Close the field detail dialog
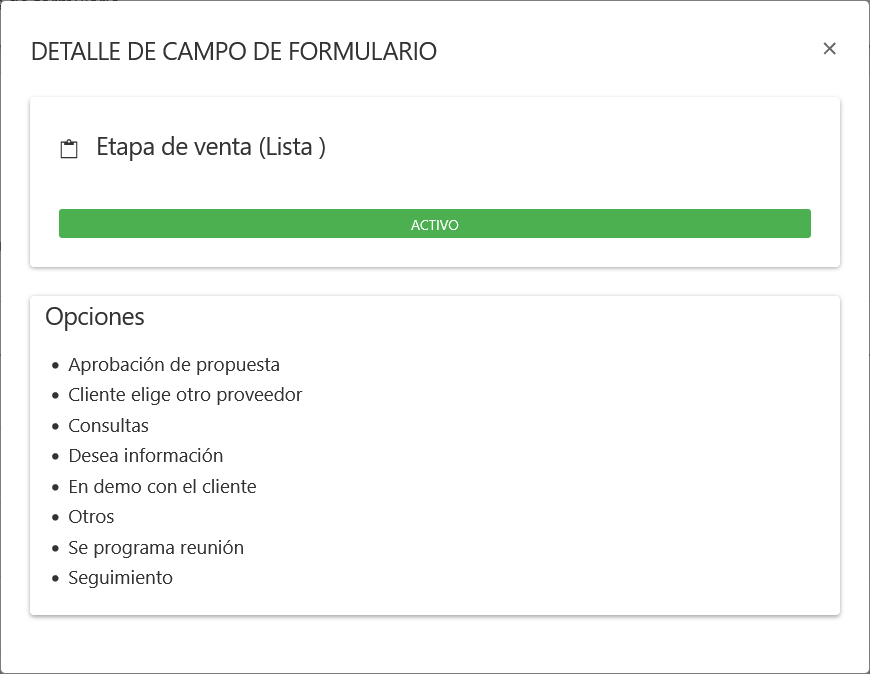 click(x=829, y=47)
